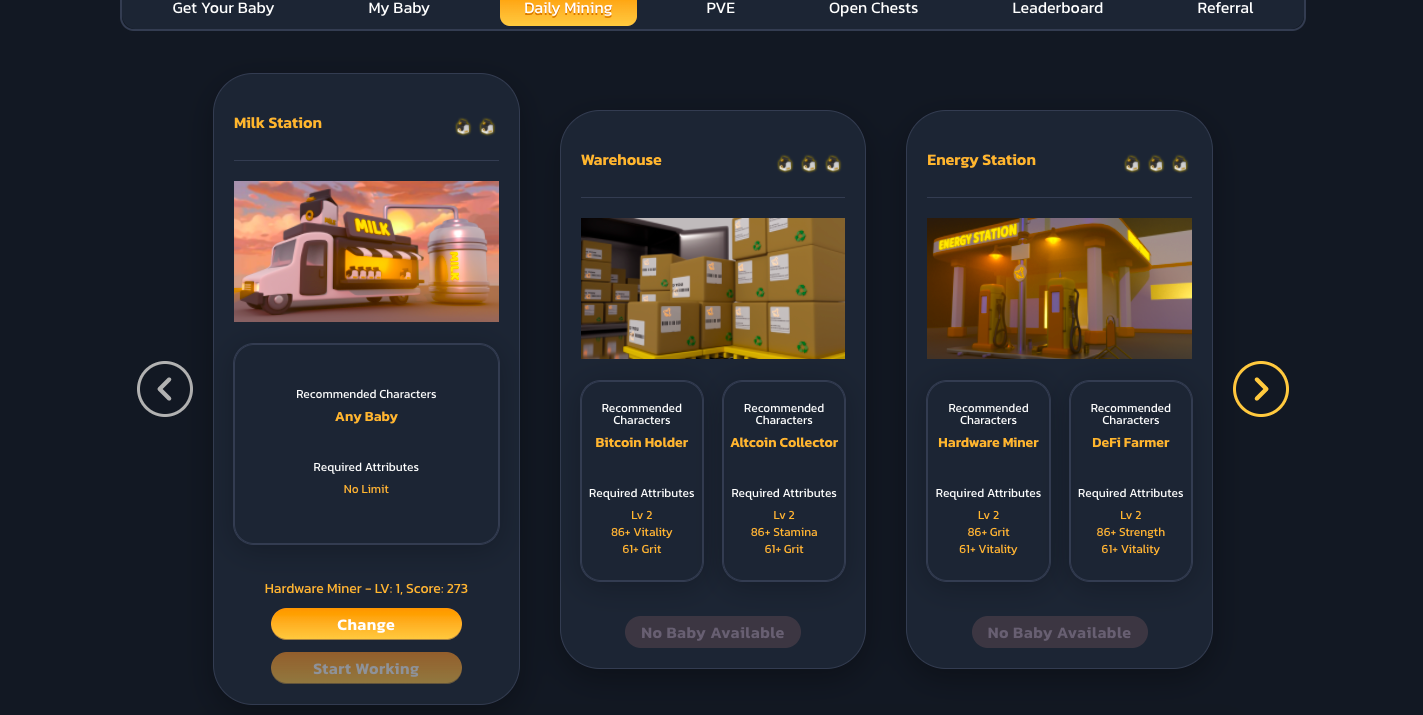This screenshot has height=715, width=1423.
Task: Click third difficulty icon on Warehouse card
Action: pyautogui.click(x=833, y=163)
